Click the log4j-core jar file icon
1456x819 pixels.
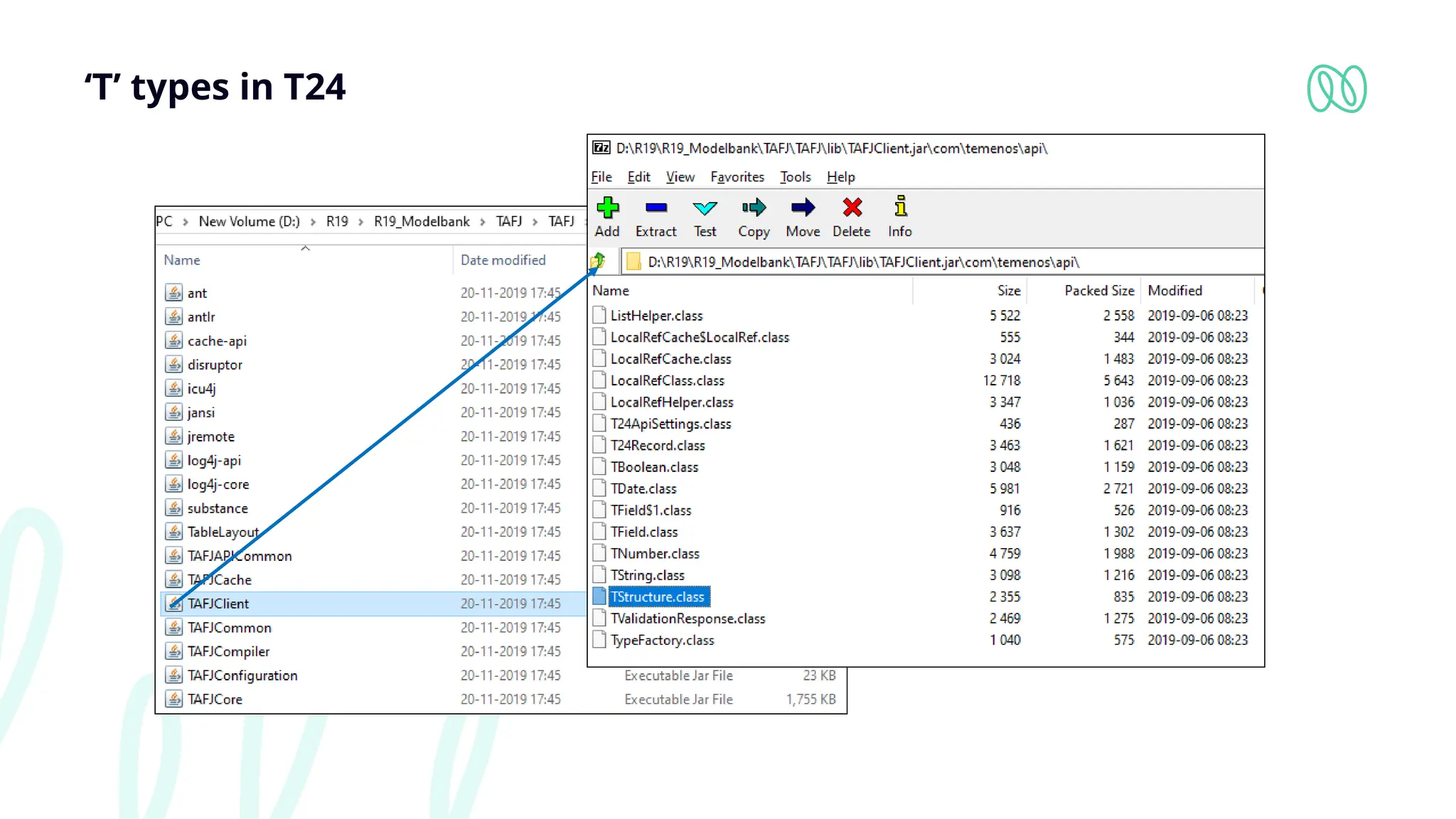(173, 484)
